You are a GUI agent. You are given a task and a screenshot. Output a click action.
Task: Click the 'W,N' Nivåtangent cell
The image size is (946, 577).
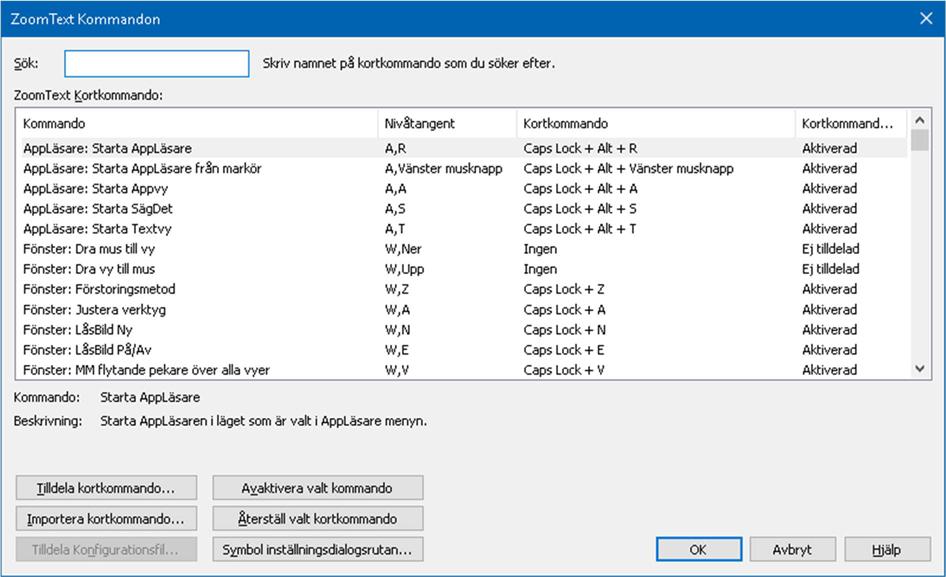pos(398,330)
